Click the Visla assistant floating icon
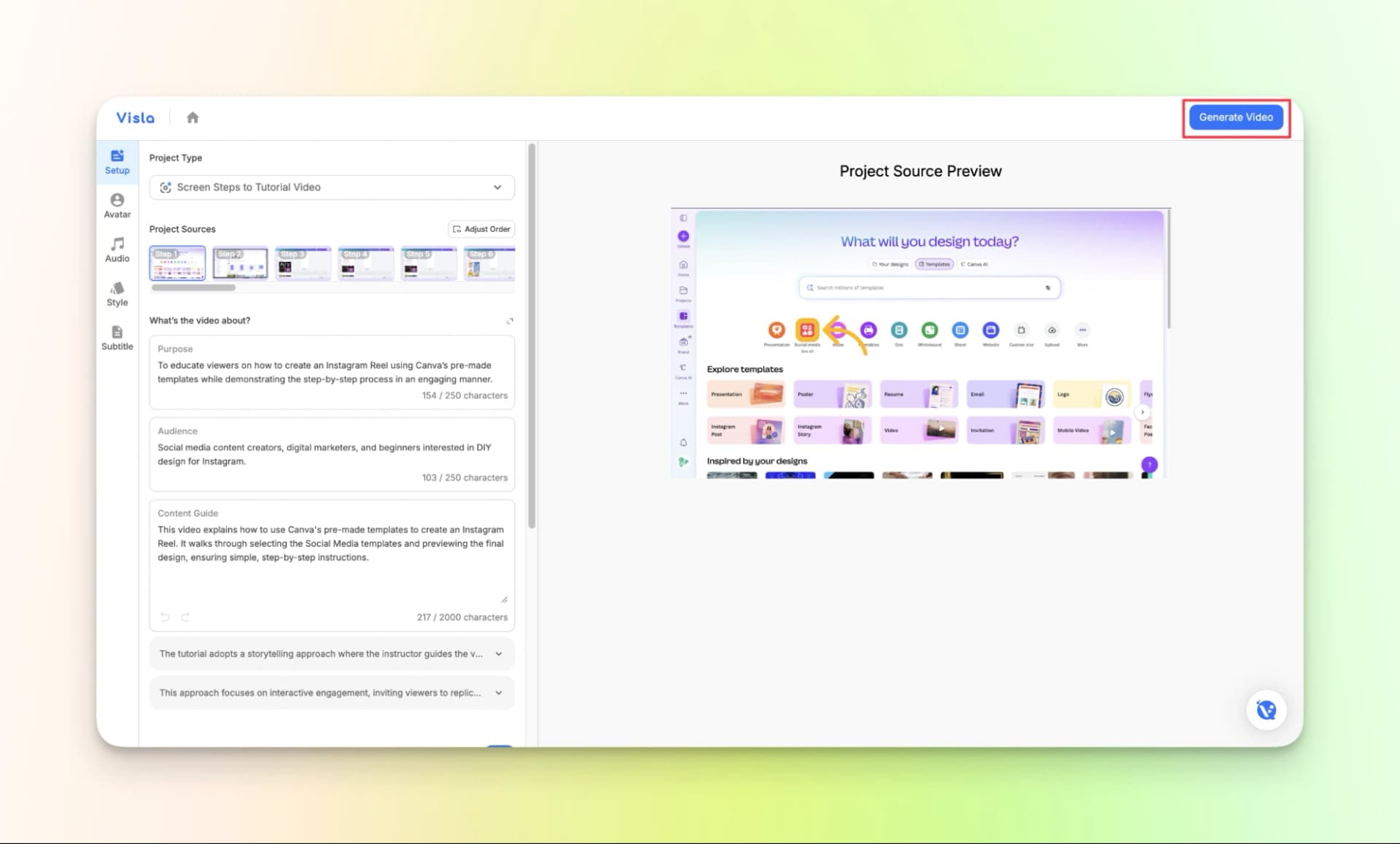This screenshot has width=1400, height=844. click(1266, 710)
